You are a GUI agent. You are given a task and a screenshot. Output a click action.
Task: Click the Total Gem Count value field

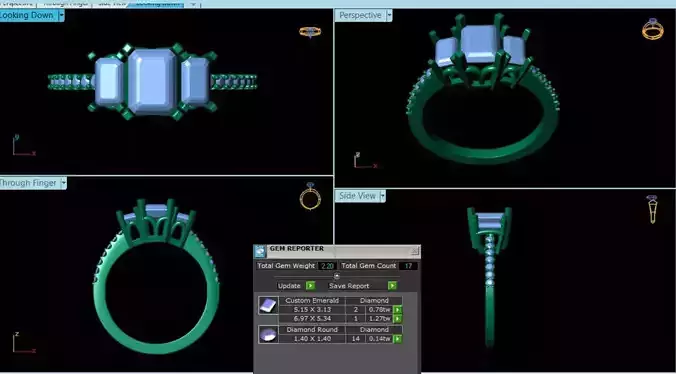click(x=408, y=266)
